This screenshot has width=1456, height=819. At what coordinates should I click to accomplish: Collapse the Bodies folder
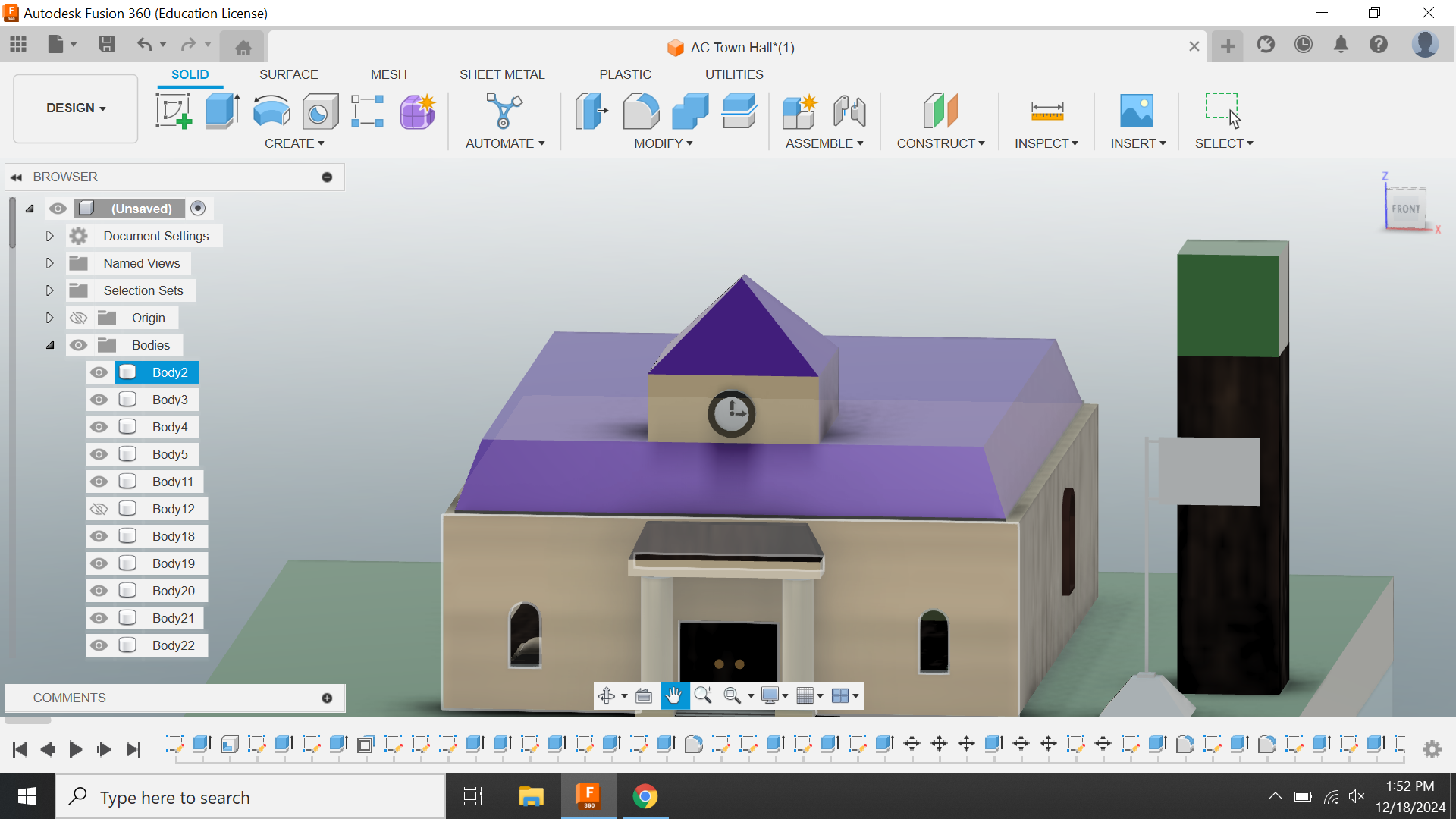[x=50, y=345]
